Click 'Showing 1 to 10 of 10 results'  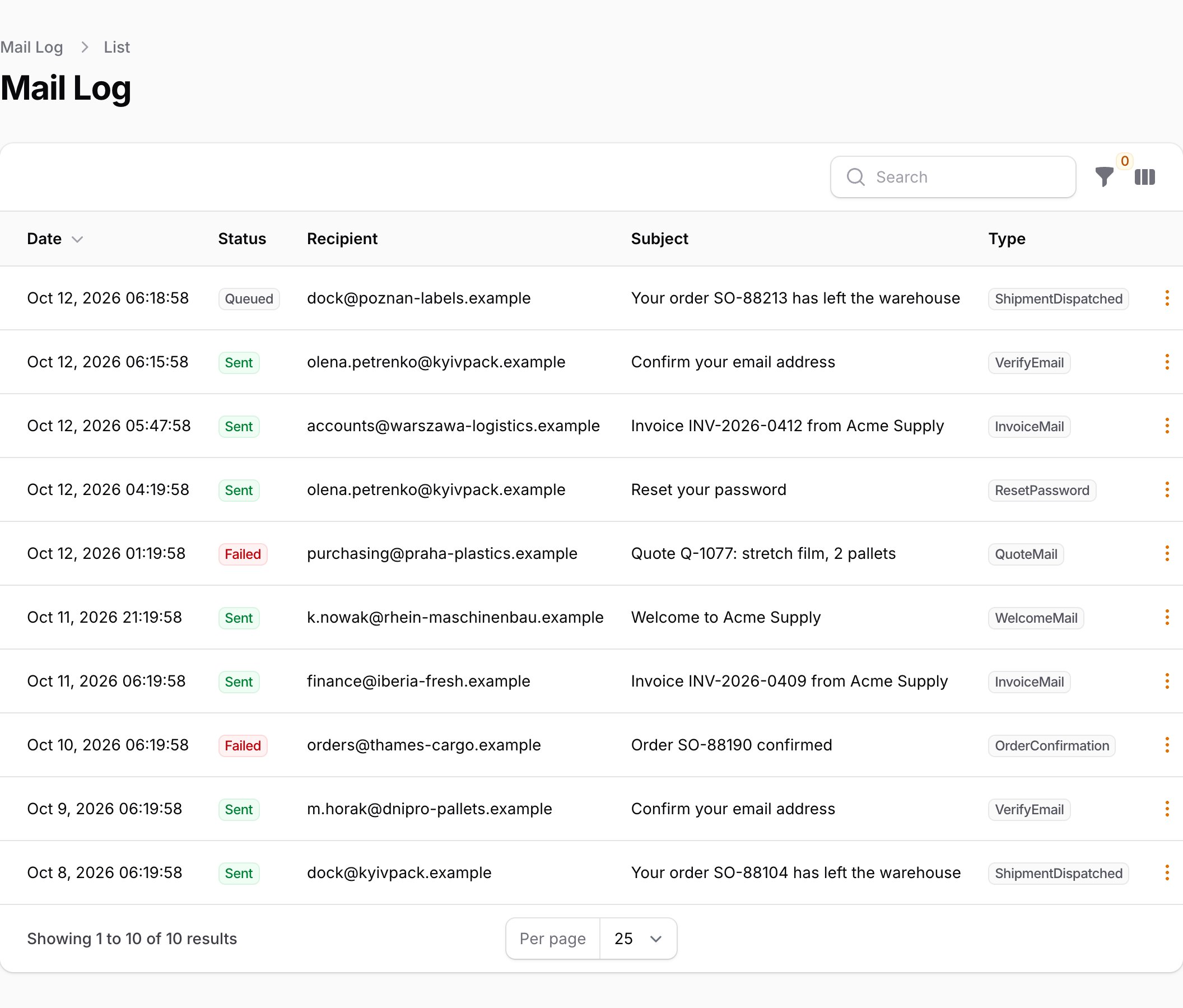point(132,939)
